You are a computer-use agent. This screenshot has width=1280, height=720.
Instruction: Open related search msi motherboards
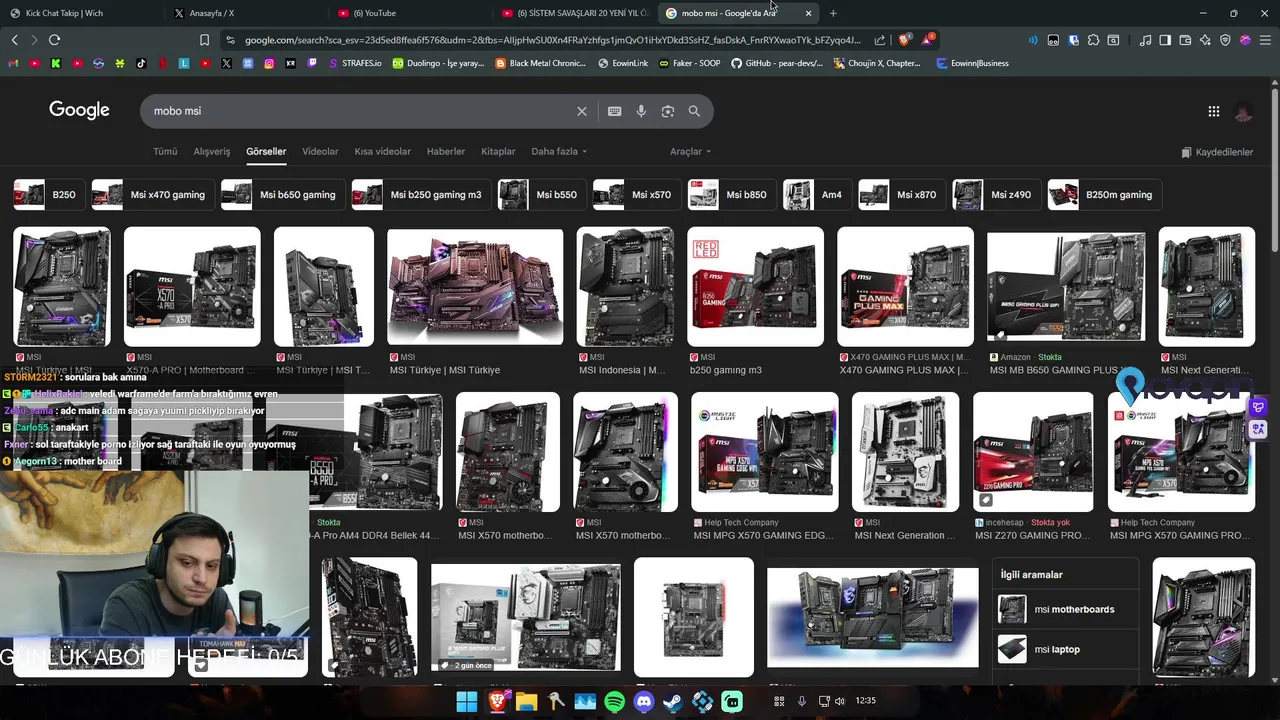click(x=1066, y=609)
